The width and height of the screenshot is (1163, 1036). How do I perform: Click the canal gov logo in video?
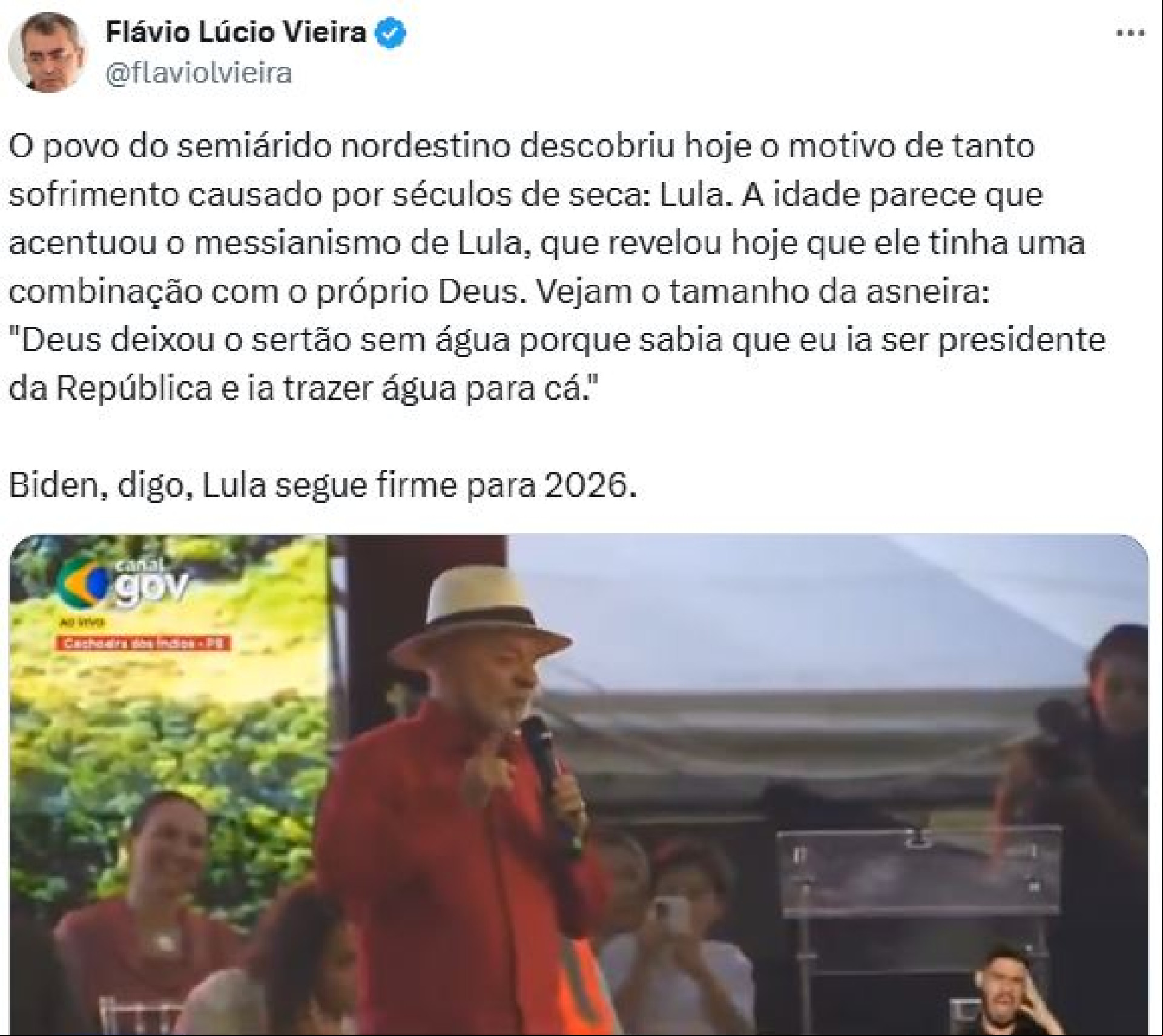(x=123, y=583)
